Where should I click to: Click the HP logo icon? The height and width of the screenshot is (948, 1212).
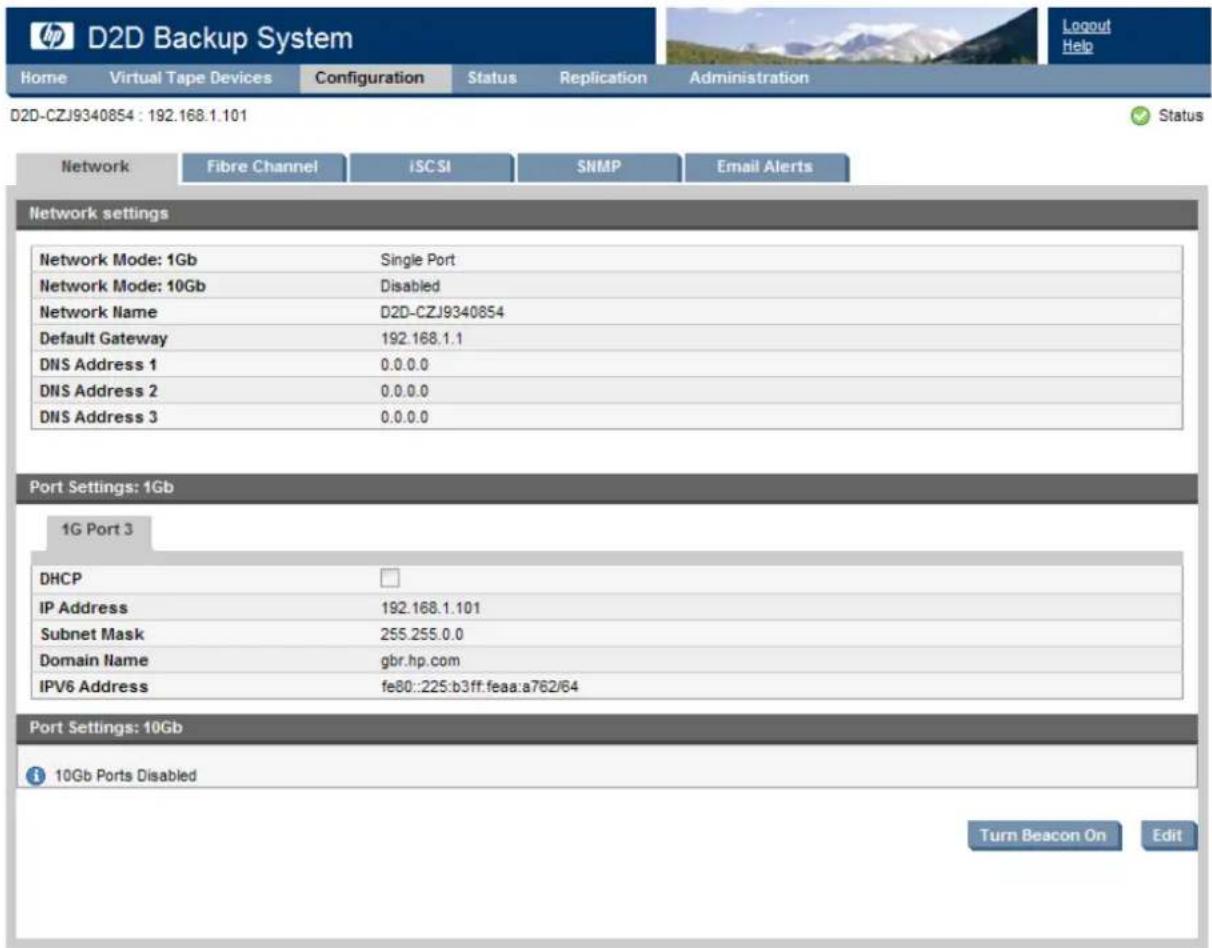pyautogui.click(x=51, y=39)
